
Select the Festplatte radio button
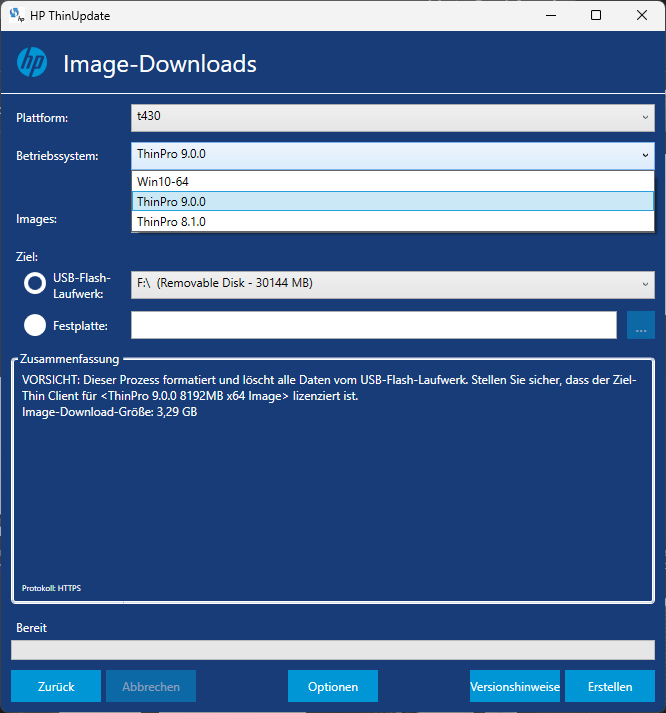click(35, 325)
